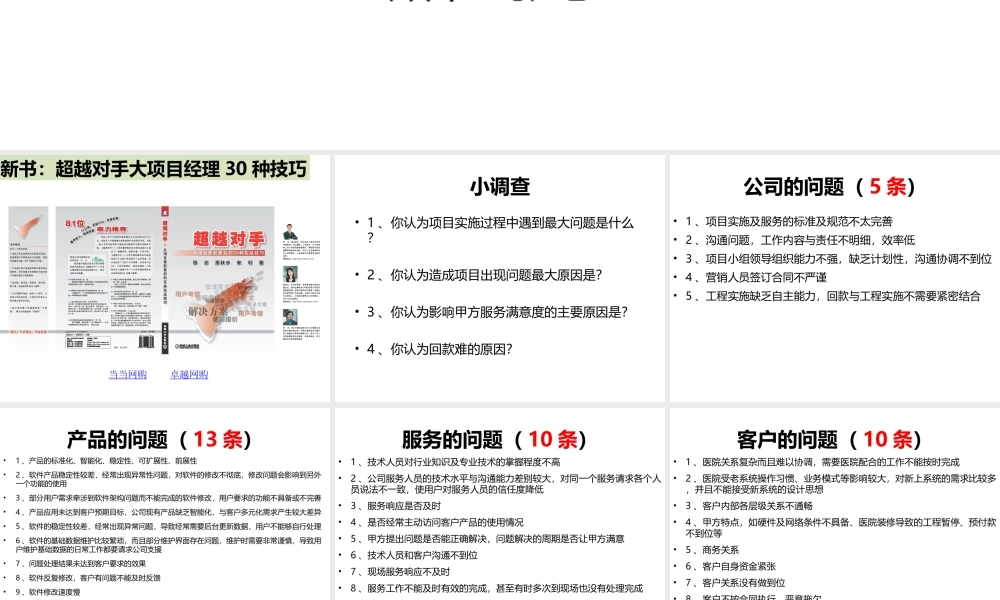Click the 公司的问题（5条）heading
The height and width of the screenshot is (600, 1000).
click(x=832, y=186)
